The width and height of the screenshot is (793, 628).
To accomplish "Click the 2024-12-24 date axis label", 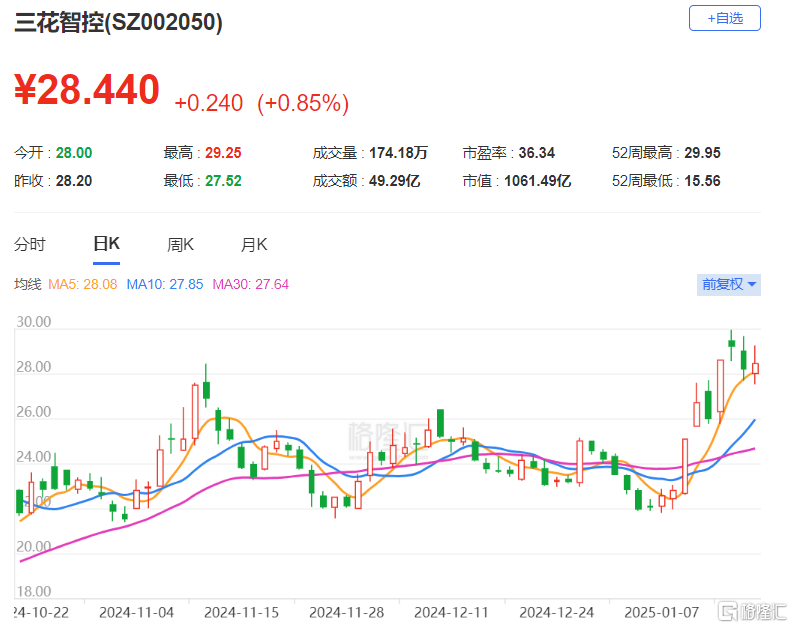I will coord(556,613).
